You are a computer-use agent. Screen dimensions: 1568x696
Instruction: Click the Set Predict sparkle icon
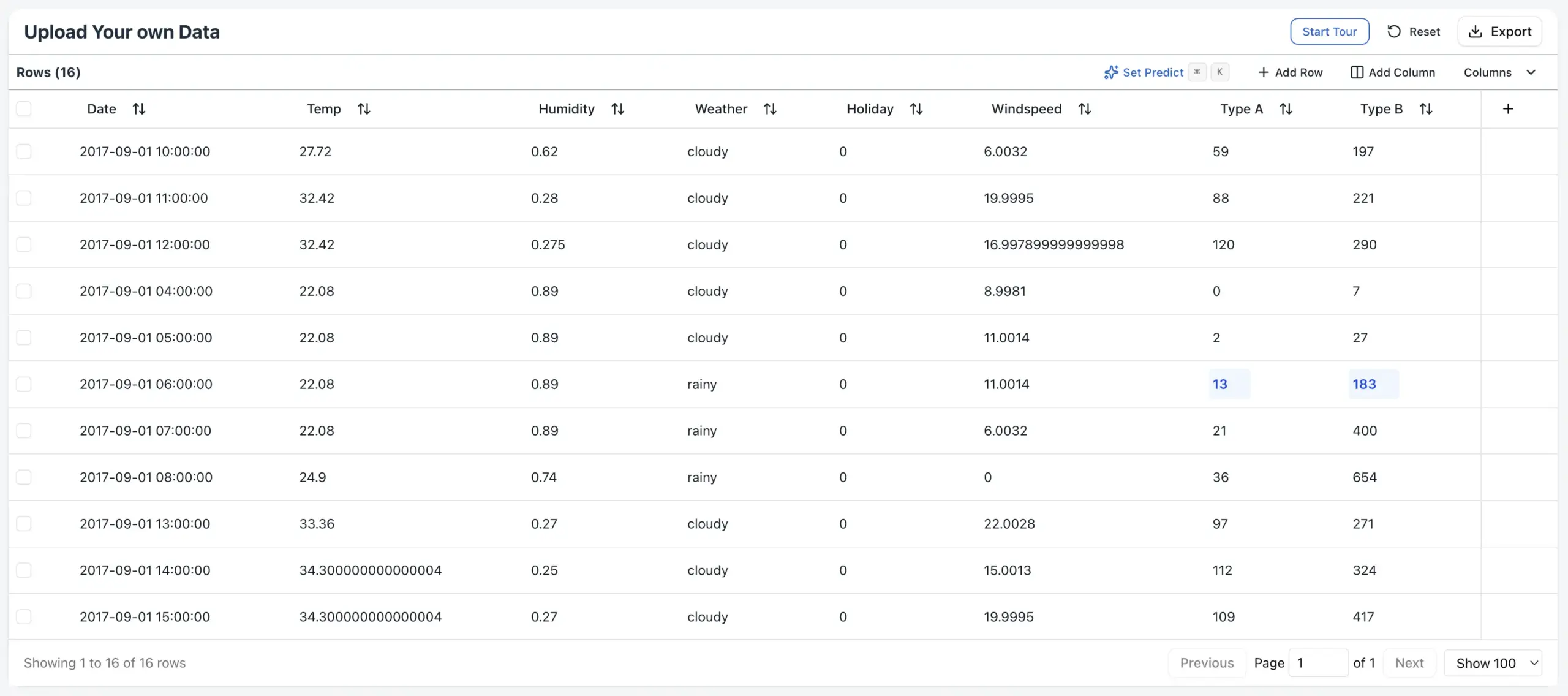pos(1111,72)
